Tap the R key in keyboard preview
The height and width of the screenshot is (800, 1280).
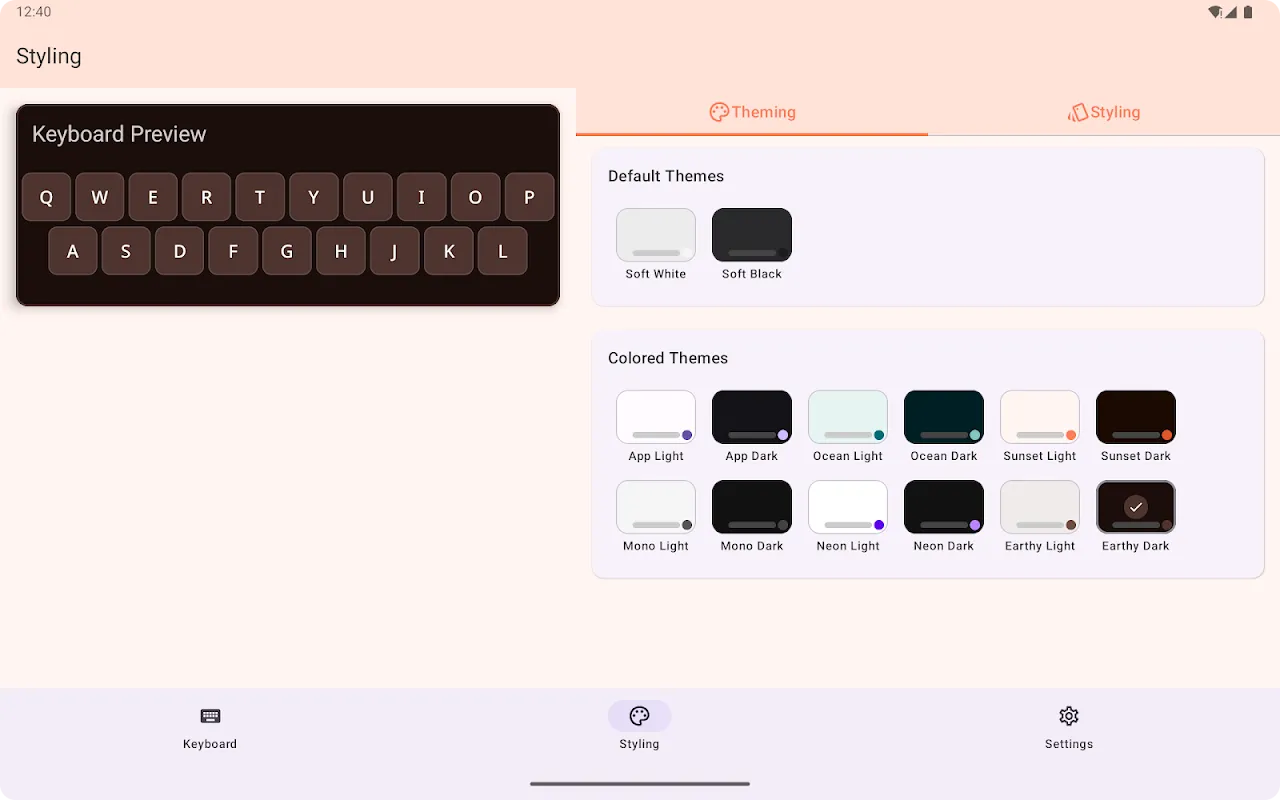coord(207,197)
